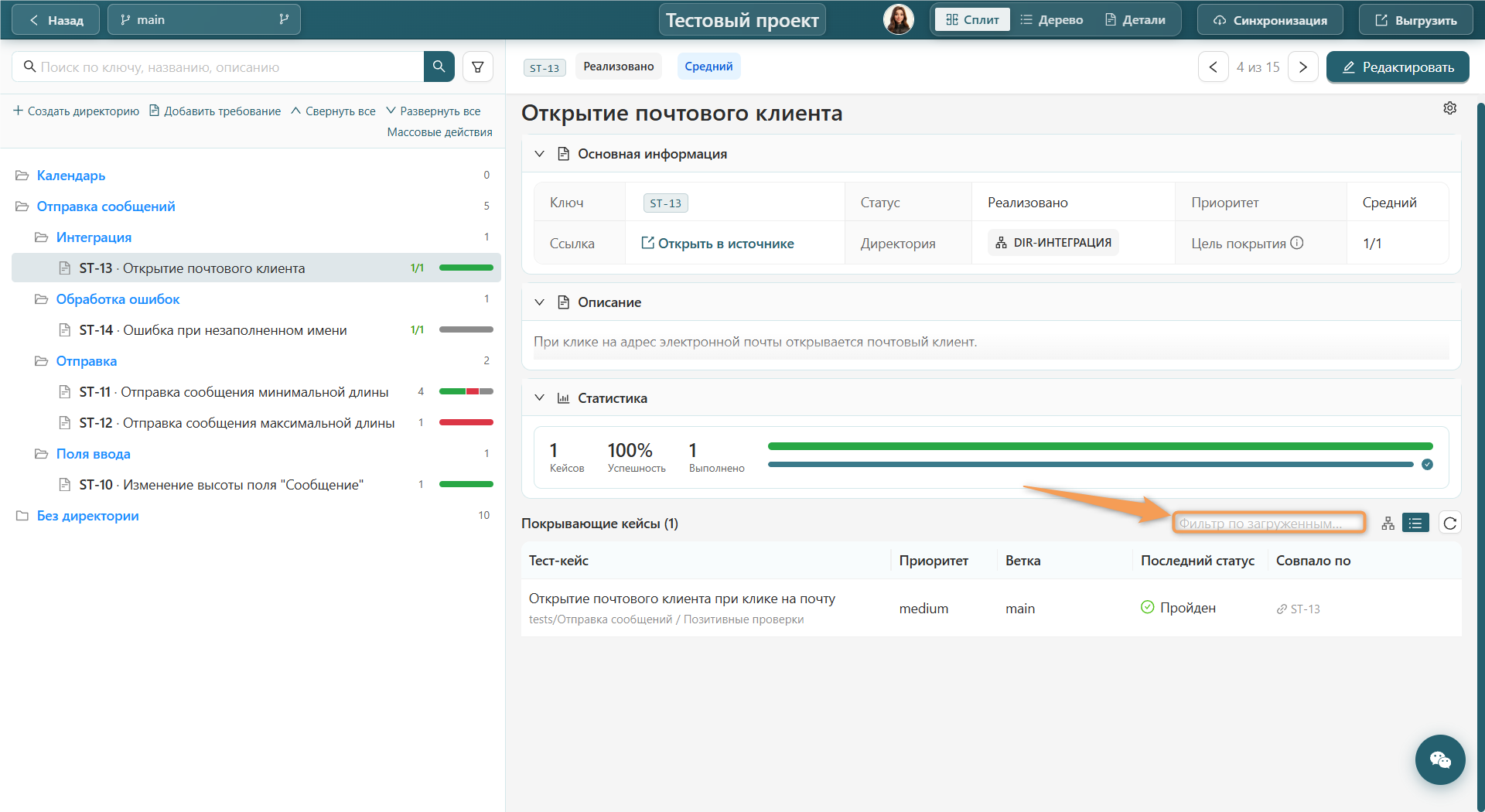Click the user avatar
The height and width of the screenshot is (812, 1485).
click(899, 19)
